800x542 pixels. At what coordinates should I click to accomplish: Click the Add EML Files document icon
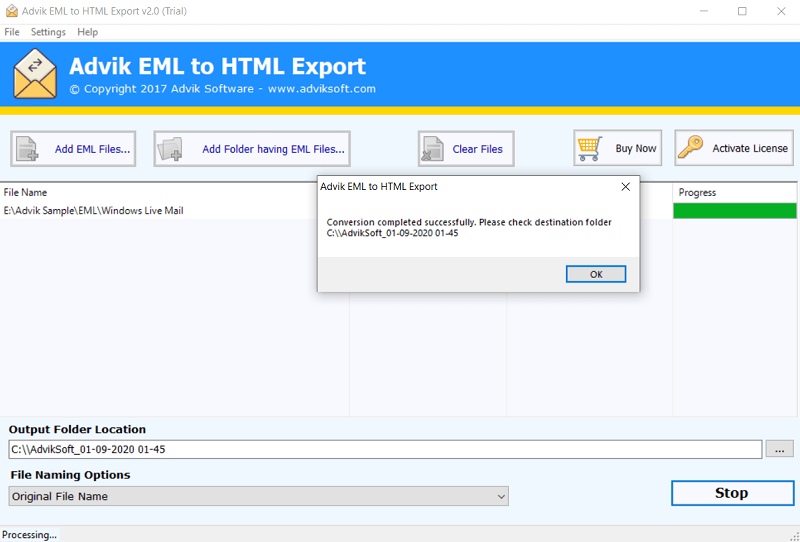(27, 149)
